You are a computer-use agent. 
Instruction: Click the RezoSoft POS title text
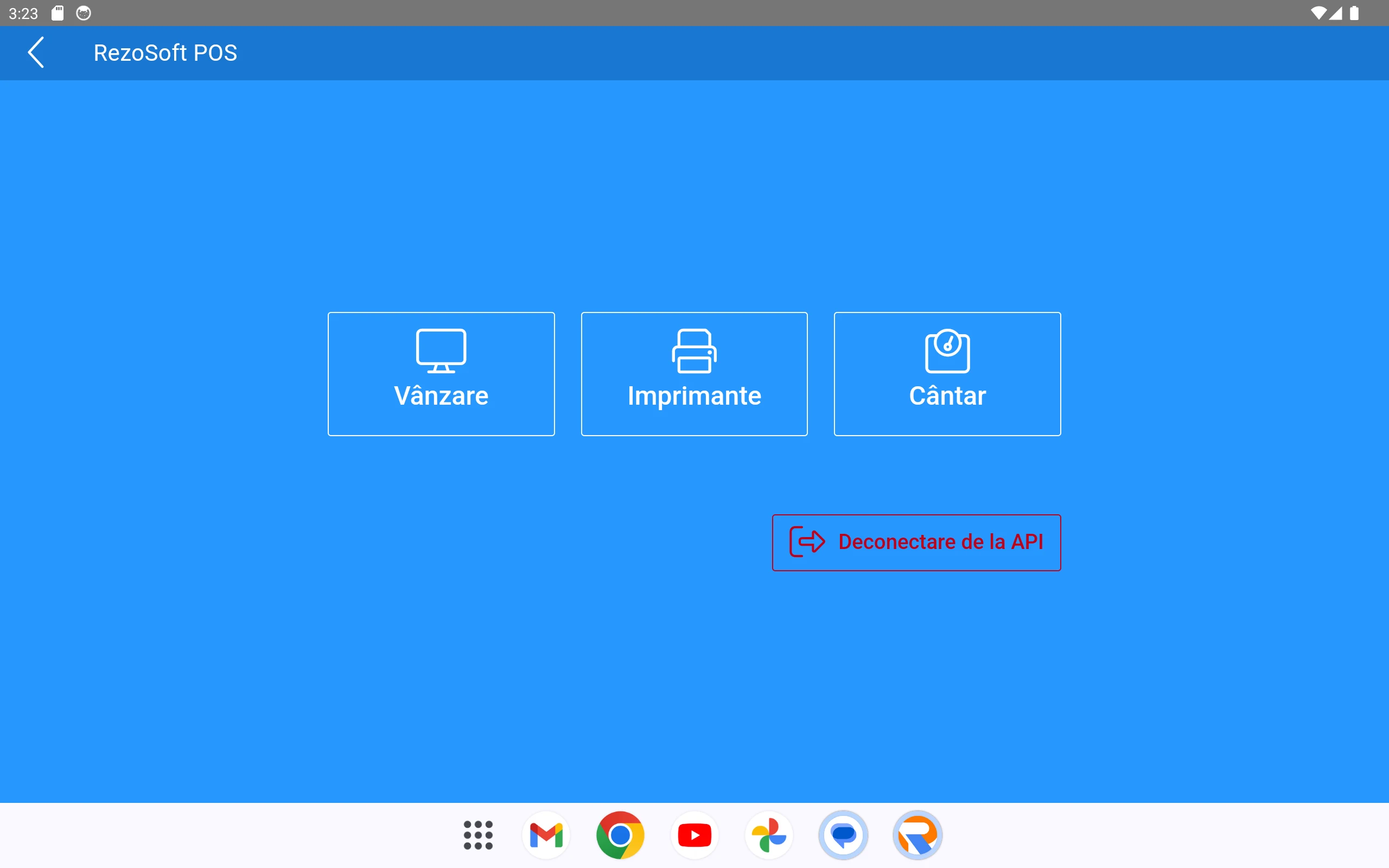pos(165,53)
